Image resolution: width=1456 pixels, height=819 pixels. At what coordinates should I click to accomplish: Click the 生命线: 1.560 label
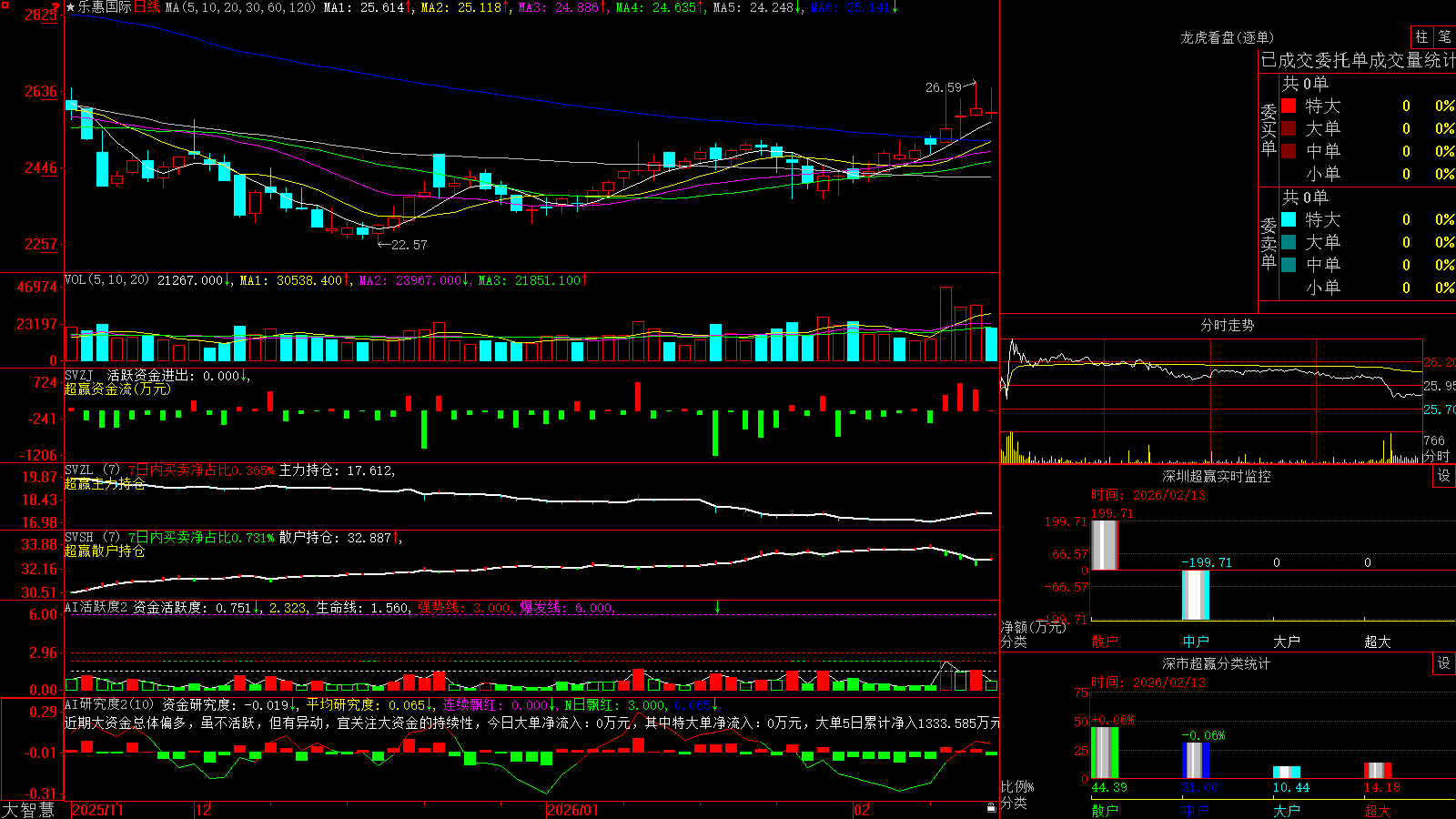coord(362,608)
